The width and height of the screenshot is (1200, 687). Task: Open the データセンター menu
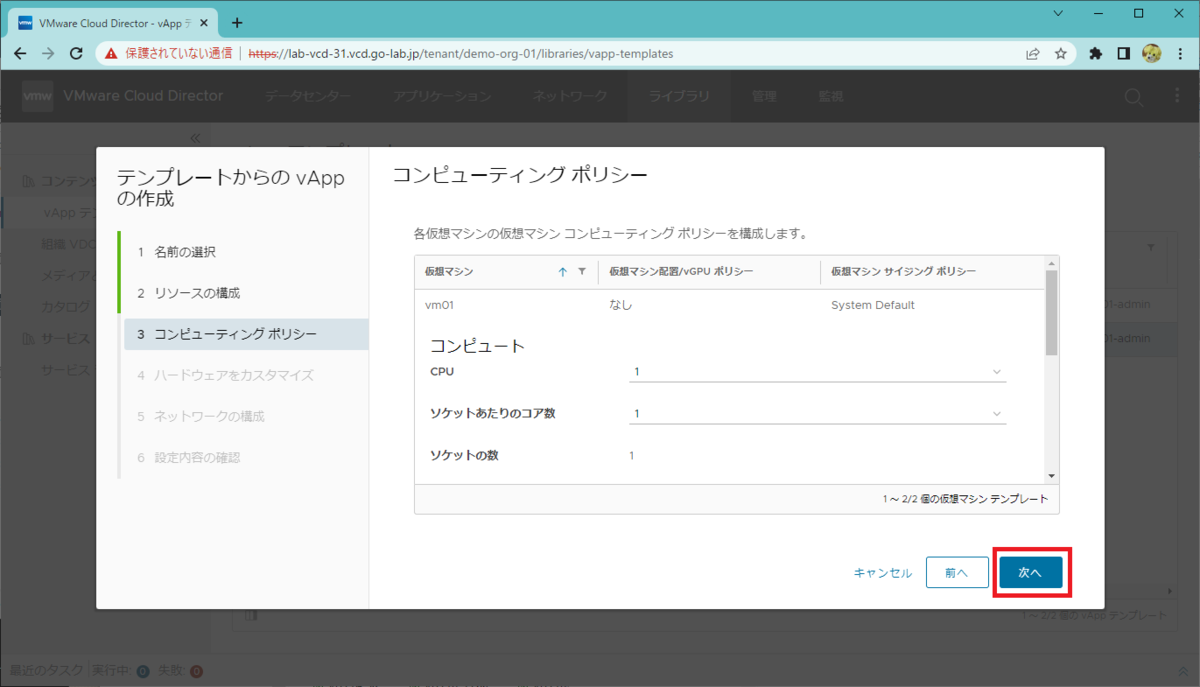308,97
